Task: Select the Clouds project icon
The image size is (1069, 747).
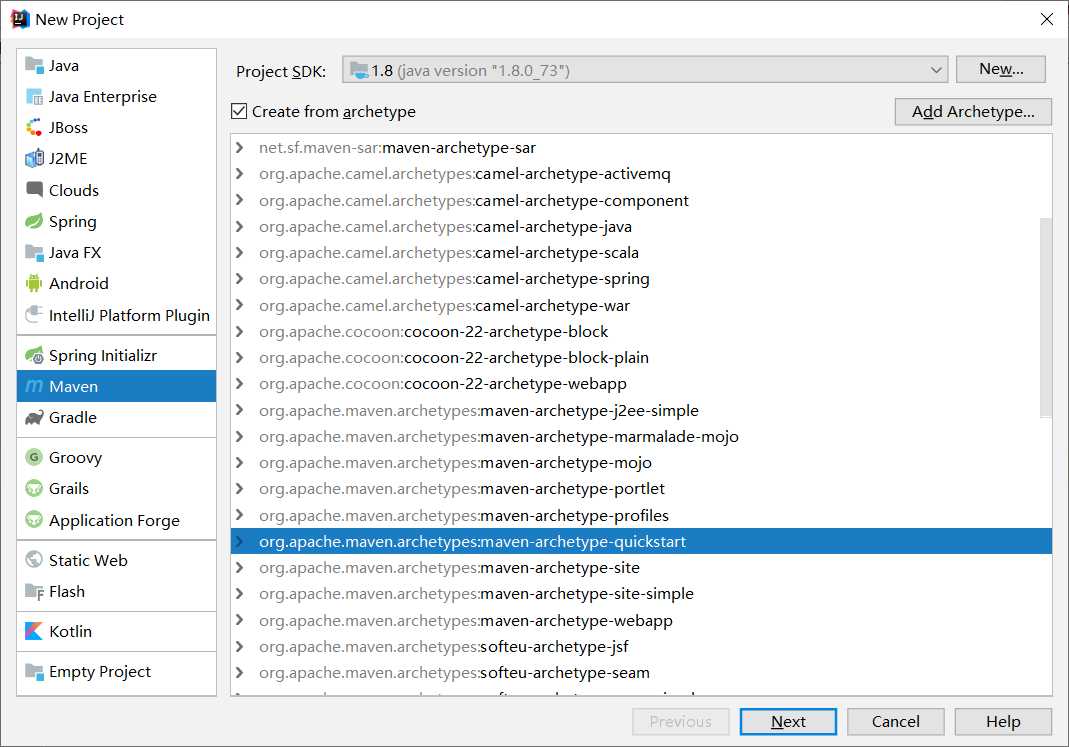Action: (34, 190)
